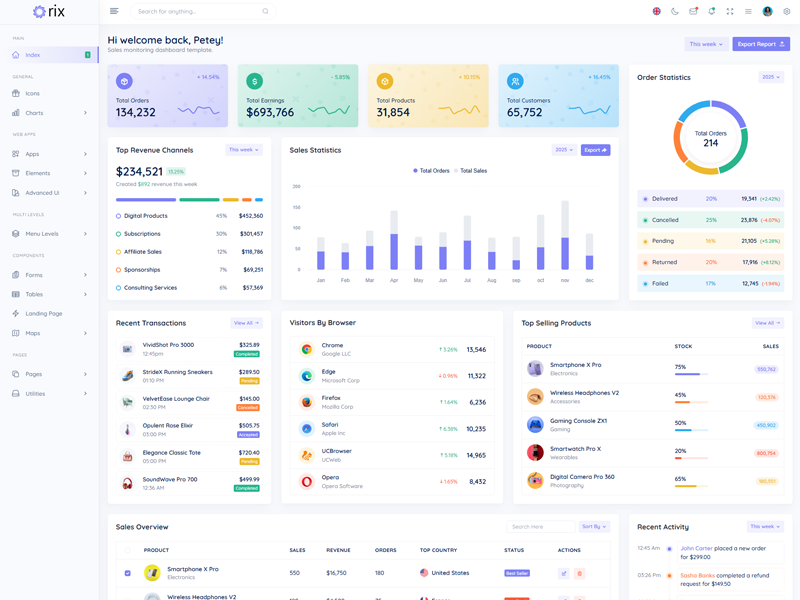
Task: Open notifications bell in header
Action: point(711,11)
